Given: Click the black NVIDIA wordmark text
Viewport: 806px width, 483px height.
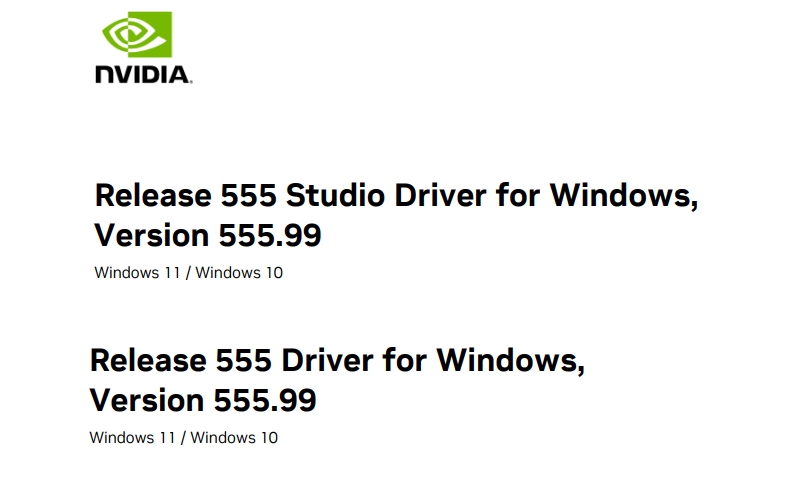Looking at the screenshot, I should coord(144,75).
